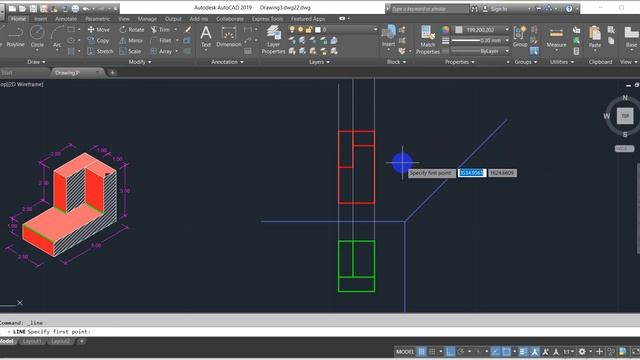The width and height of the screenshot is (640, 360).
Task: Click the WCS label under ViewCube
Action: (624, 149)
